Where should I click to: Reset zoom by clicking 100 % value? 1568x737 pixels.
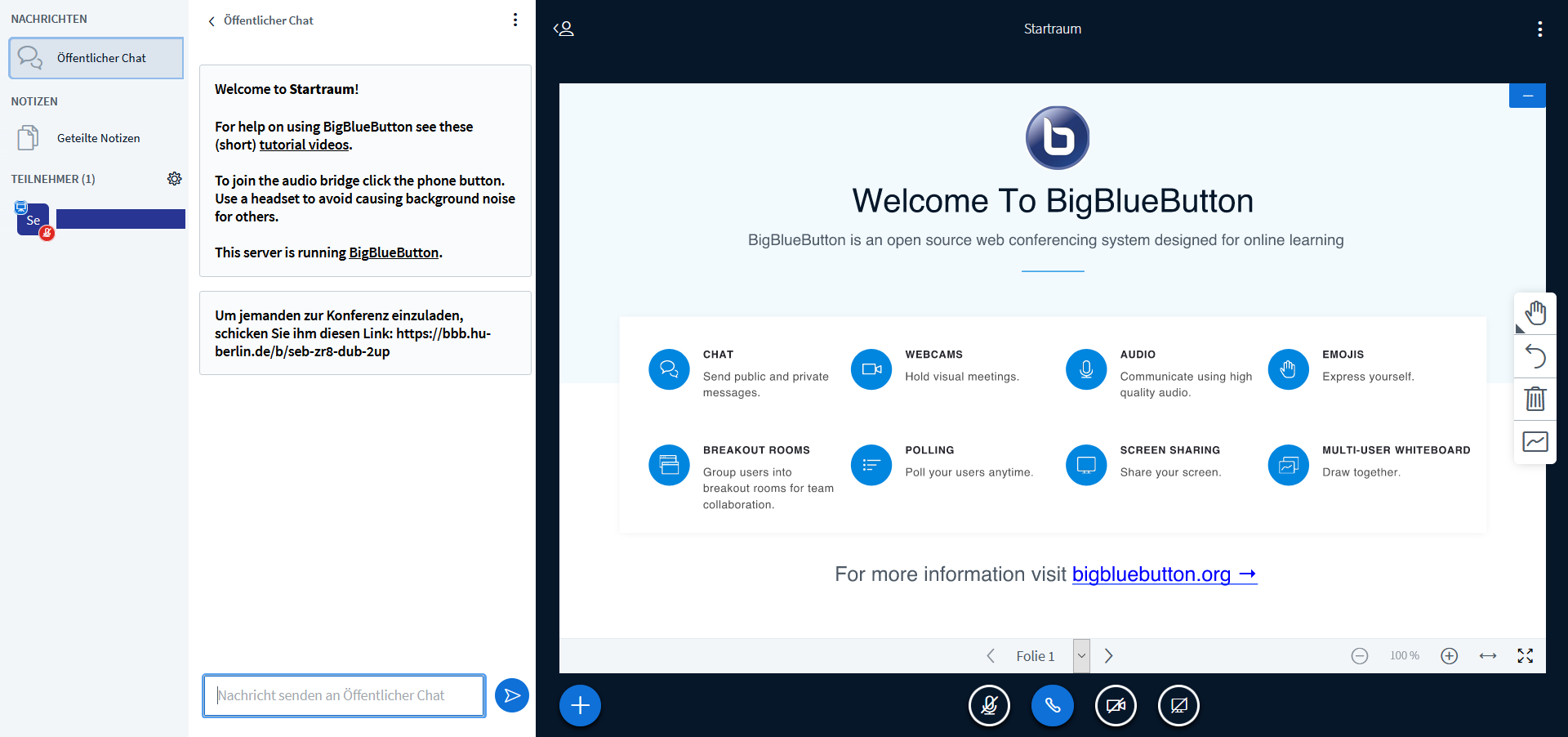[1405, 656]
